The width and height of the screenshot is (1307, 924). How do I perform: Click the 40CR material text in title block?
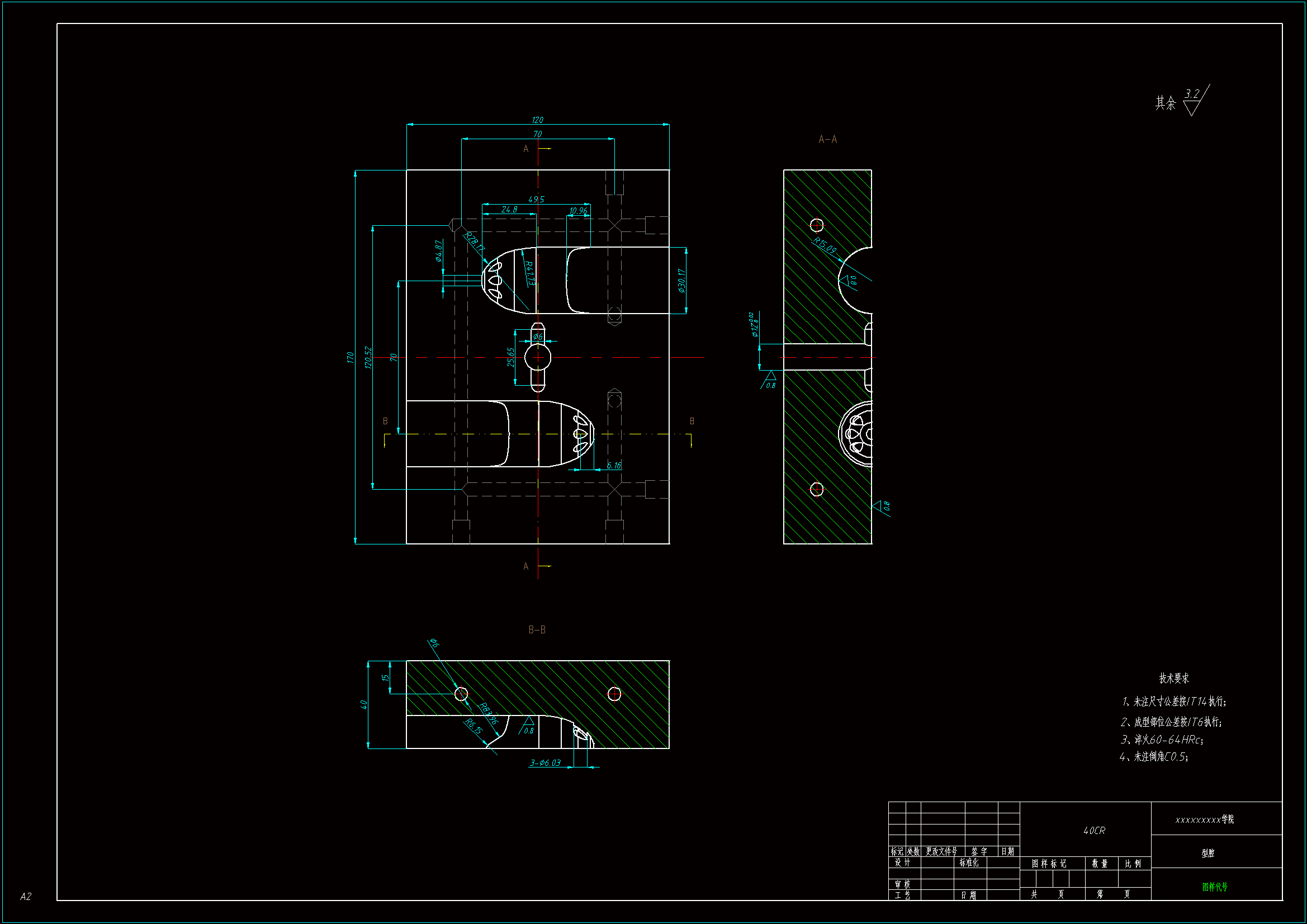click(x=1093, y=831)
